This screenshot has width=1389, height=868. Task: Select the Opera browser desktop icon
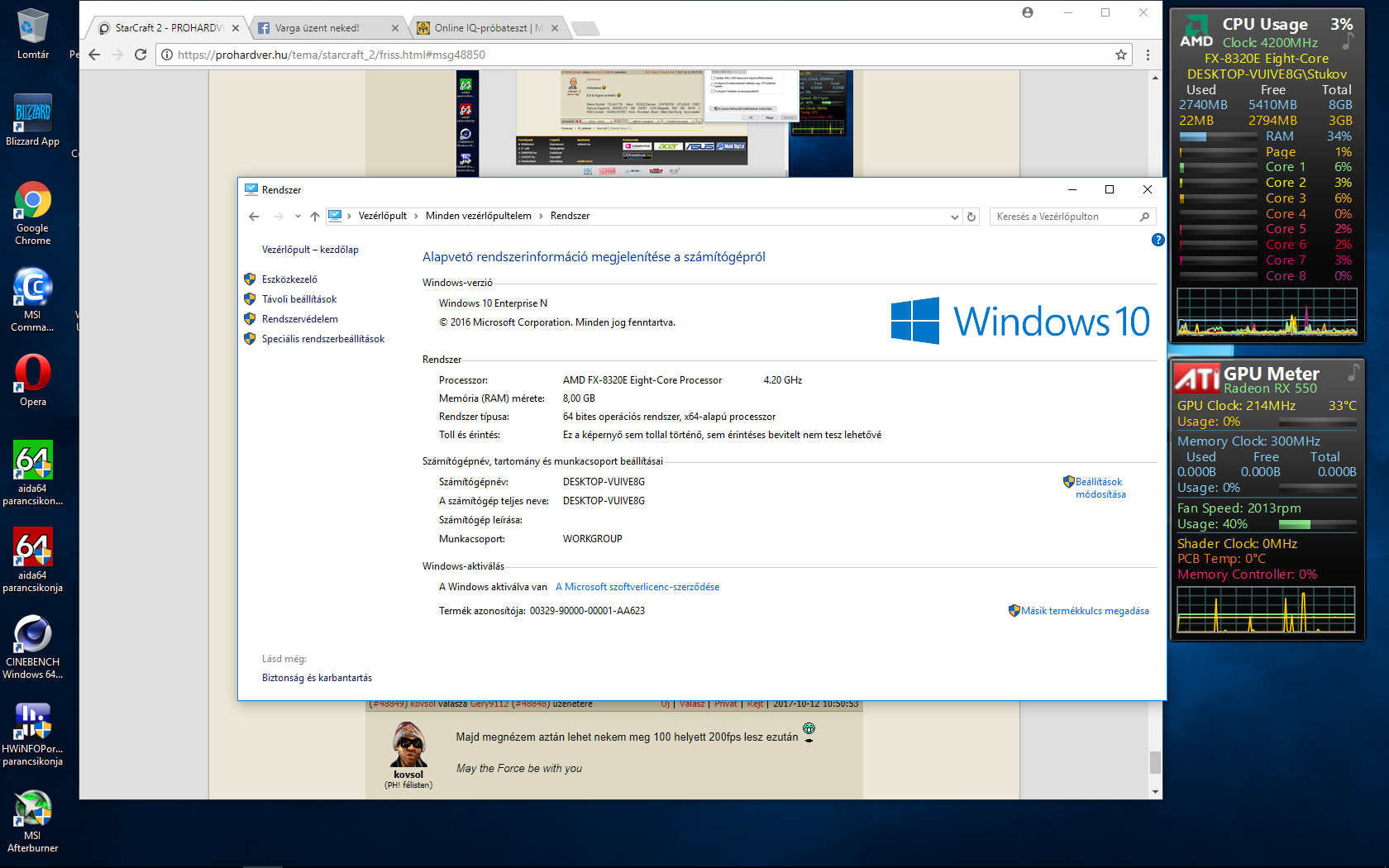click(32, 381)
